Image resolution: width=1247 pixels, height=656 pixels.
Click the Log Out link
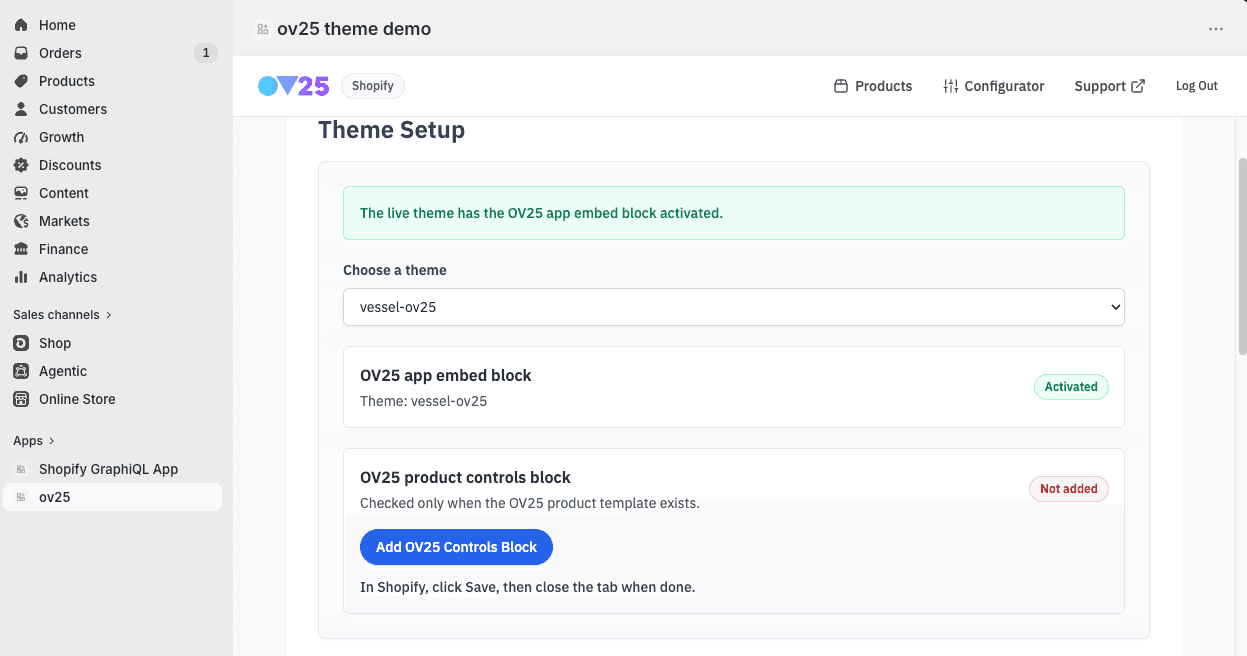[1196, 86]
